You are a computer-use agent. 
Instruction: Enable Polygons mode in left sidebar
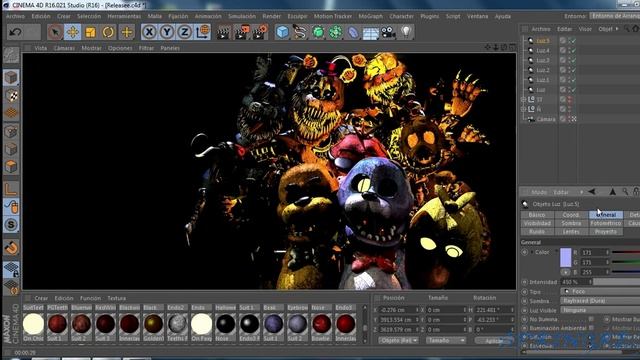click(x=11, y=167)
